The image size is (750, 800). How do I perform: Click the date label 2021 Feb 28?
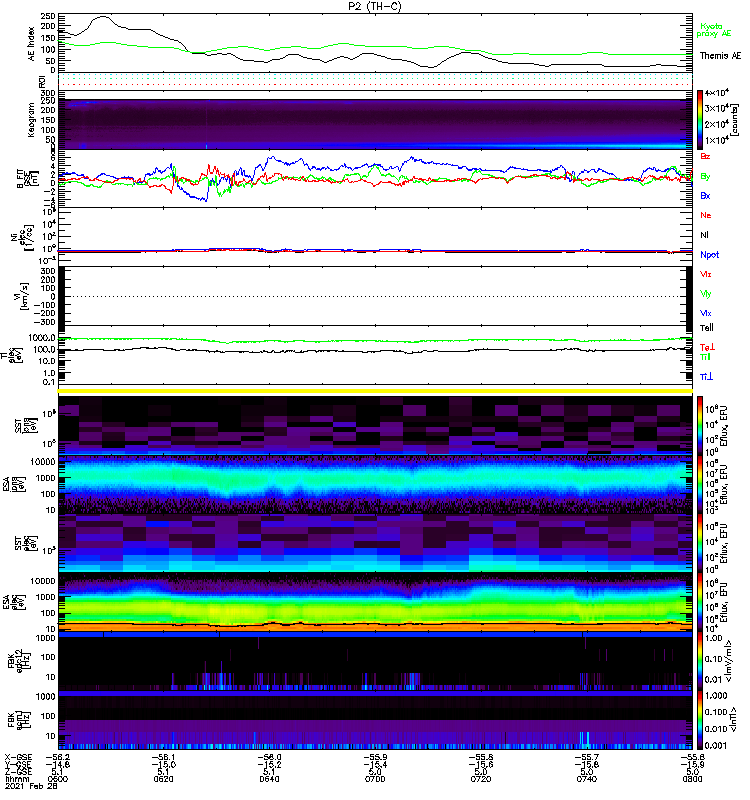click(31, 786)
